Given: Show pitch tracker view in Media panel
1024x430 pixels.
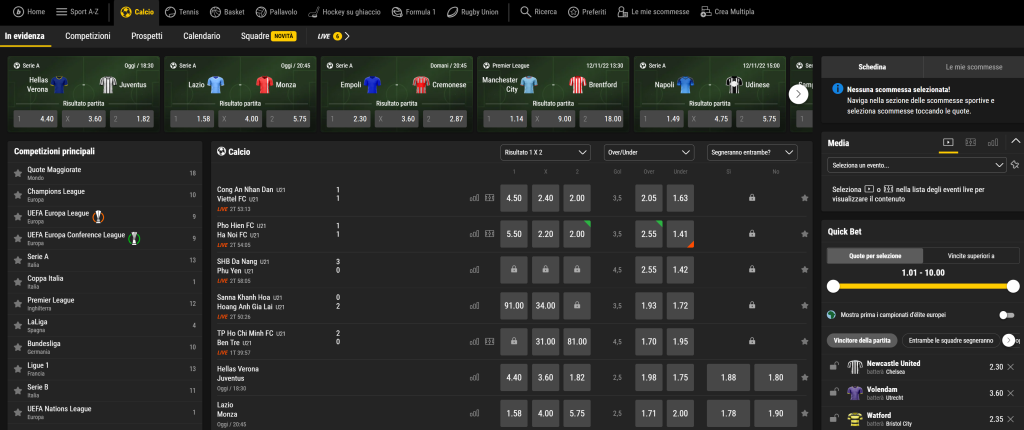Looking at the screenshot, I should point(970,142).
